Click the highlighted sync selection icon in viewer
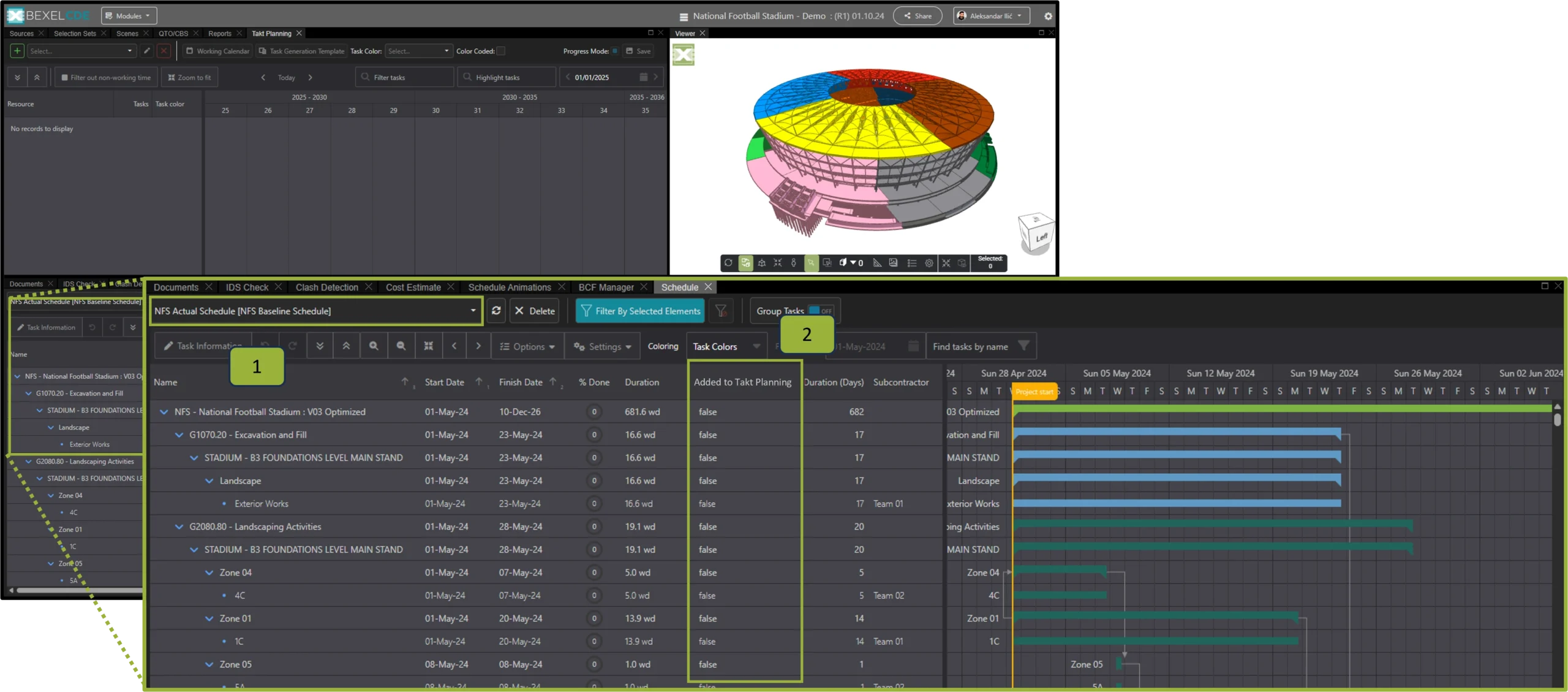This screenshot has height=692, width=1568. 745,263
